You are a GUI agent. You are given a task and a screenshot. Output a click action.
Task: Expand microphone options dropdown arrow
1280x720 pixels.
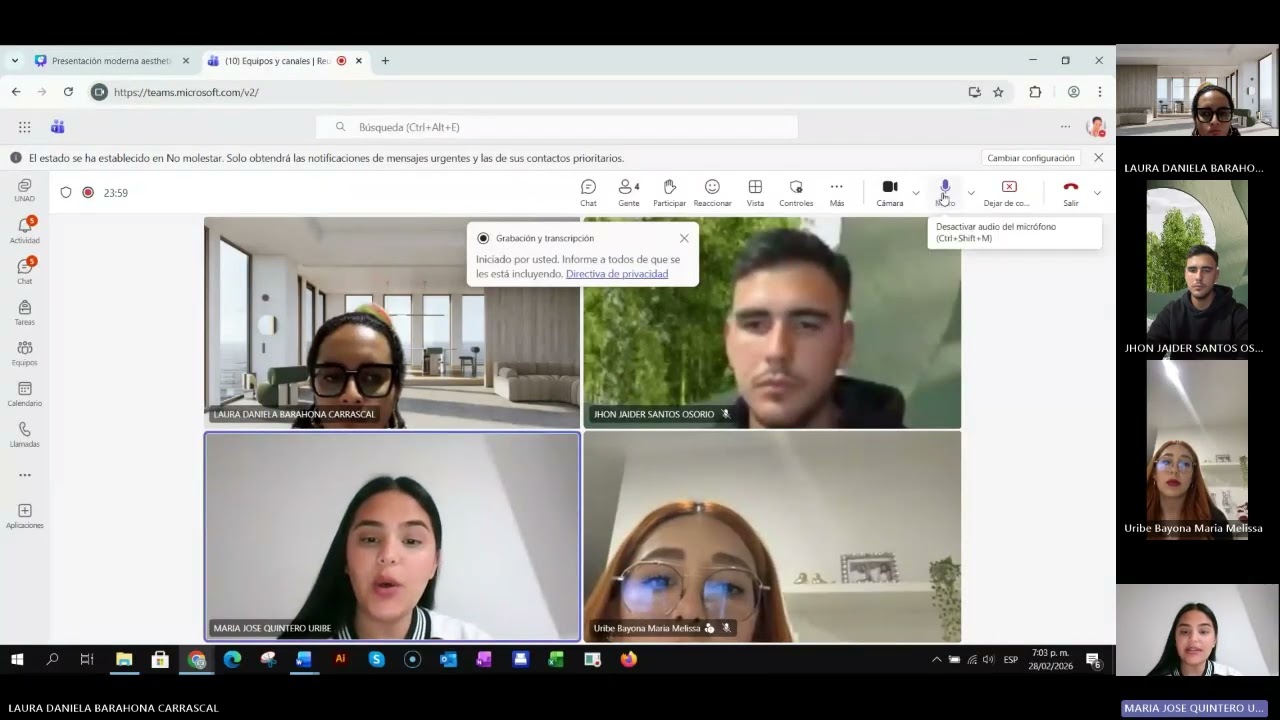(x=971, y=193)
